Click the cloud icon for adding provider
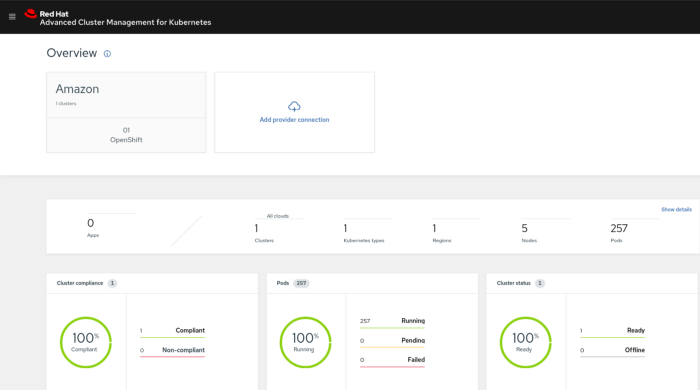 tap(294, 106)
